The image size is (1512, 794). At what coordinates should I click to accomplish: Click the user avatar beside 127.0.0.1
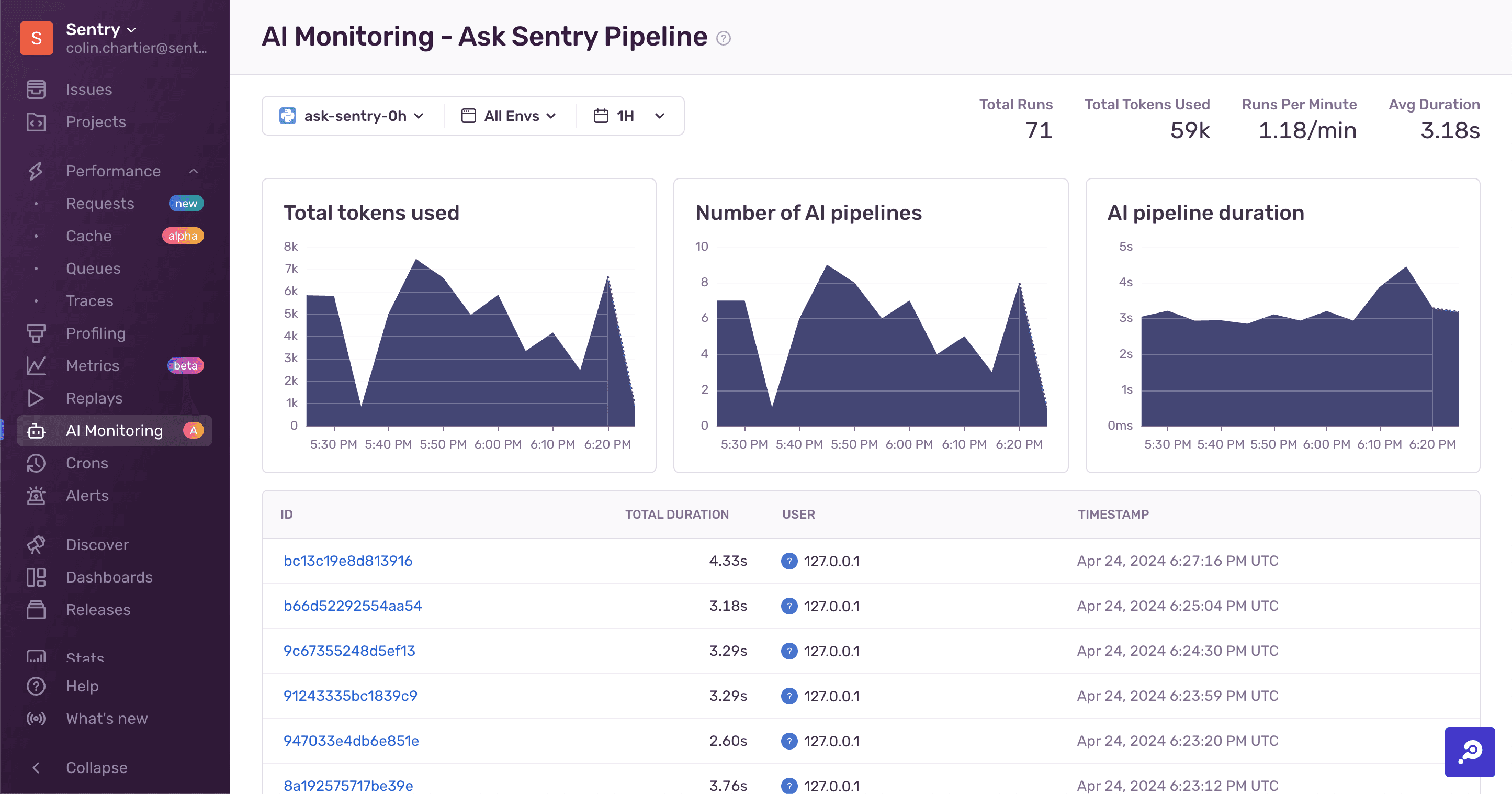click(x=788, y=561)
